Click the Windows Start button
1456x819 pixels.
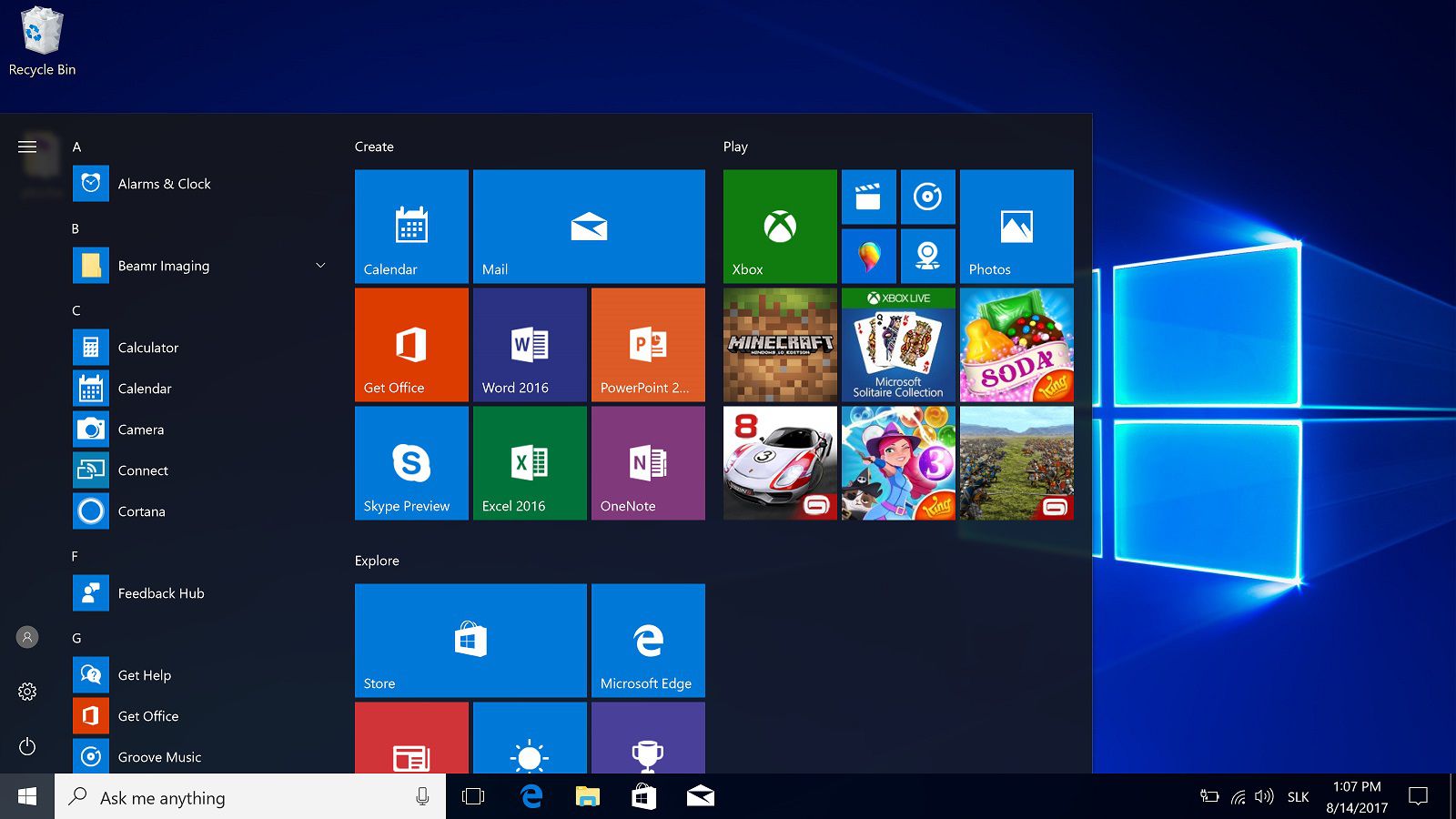[27, 796]
